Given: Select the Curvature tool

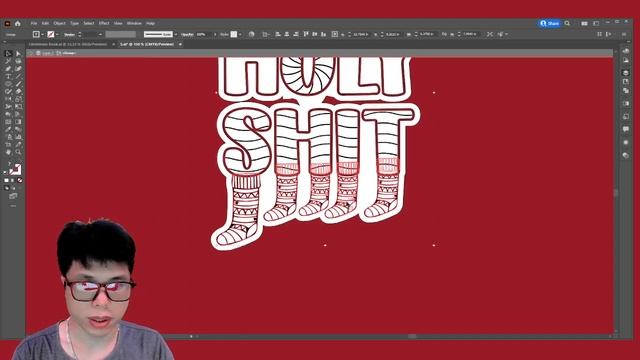Looking at the screenshot, I should click(18, 69).
